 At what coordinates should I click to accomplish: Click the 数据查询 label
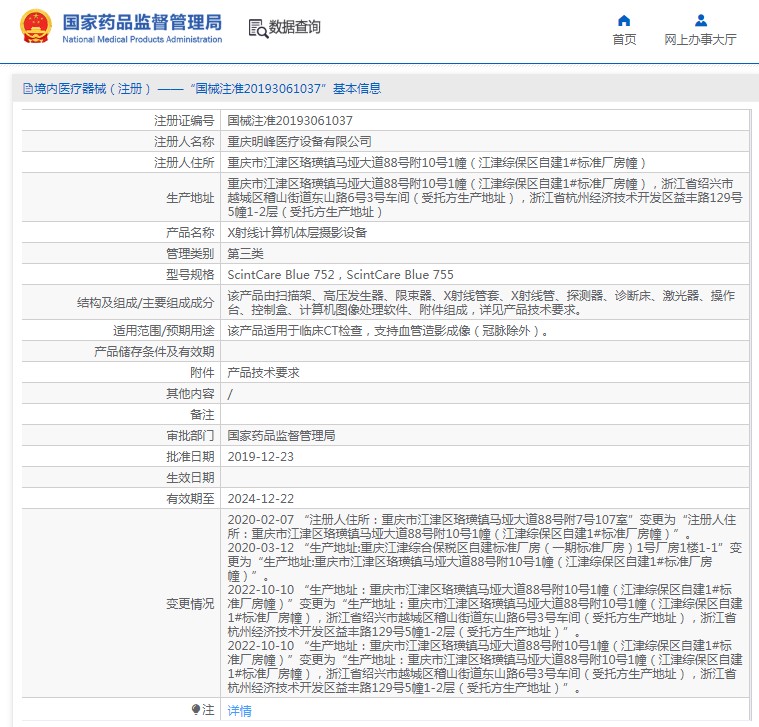294,27
